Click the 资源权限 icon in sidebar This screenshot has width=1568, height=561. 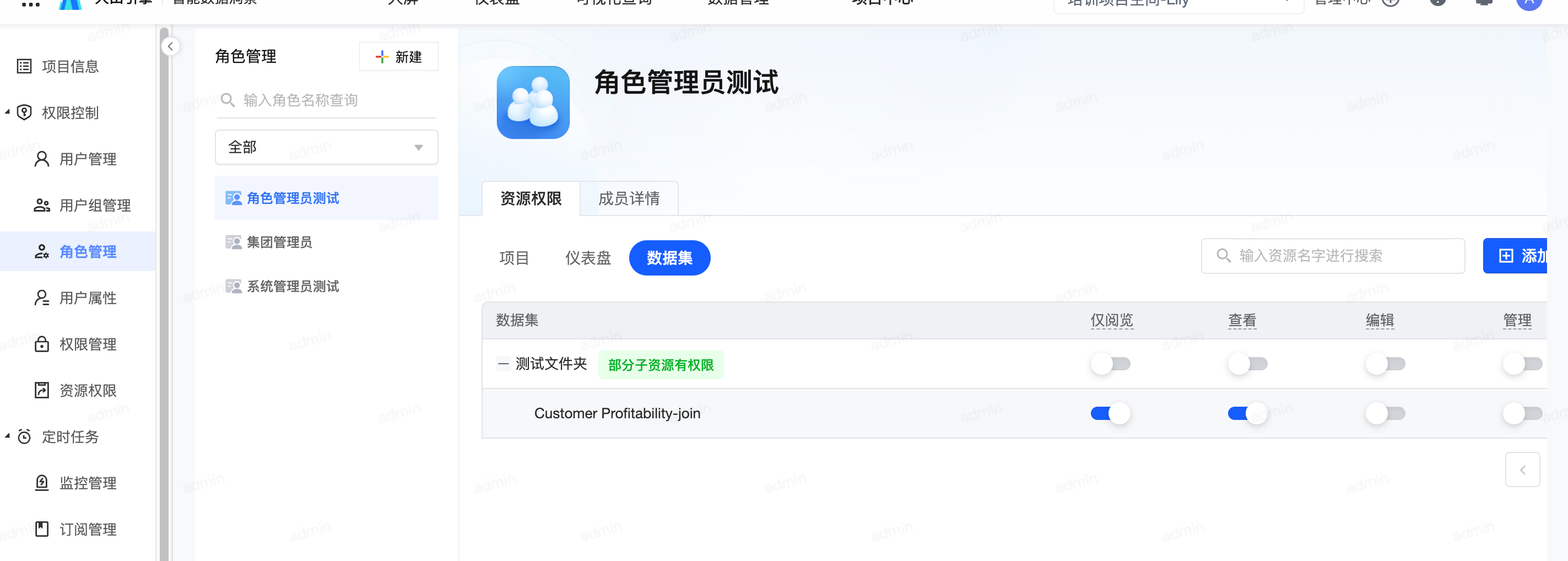pyautogui.click(x=41, y=391)
